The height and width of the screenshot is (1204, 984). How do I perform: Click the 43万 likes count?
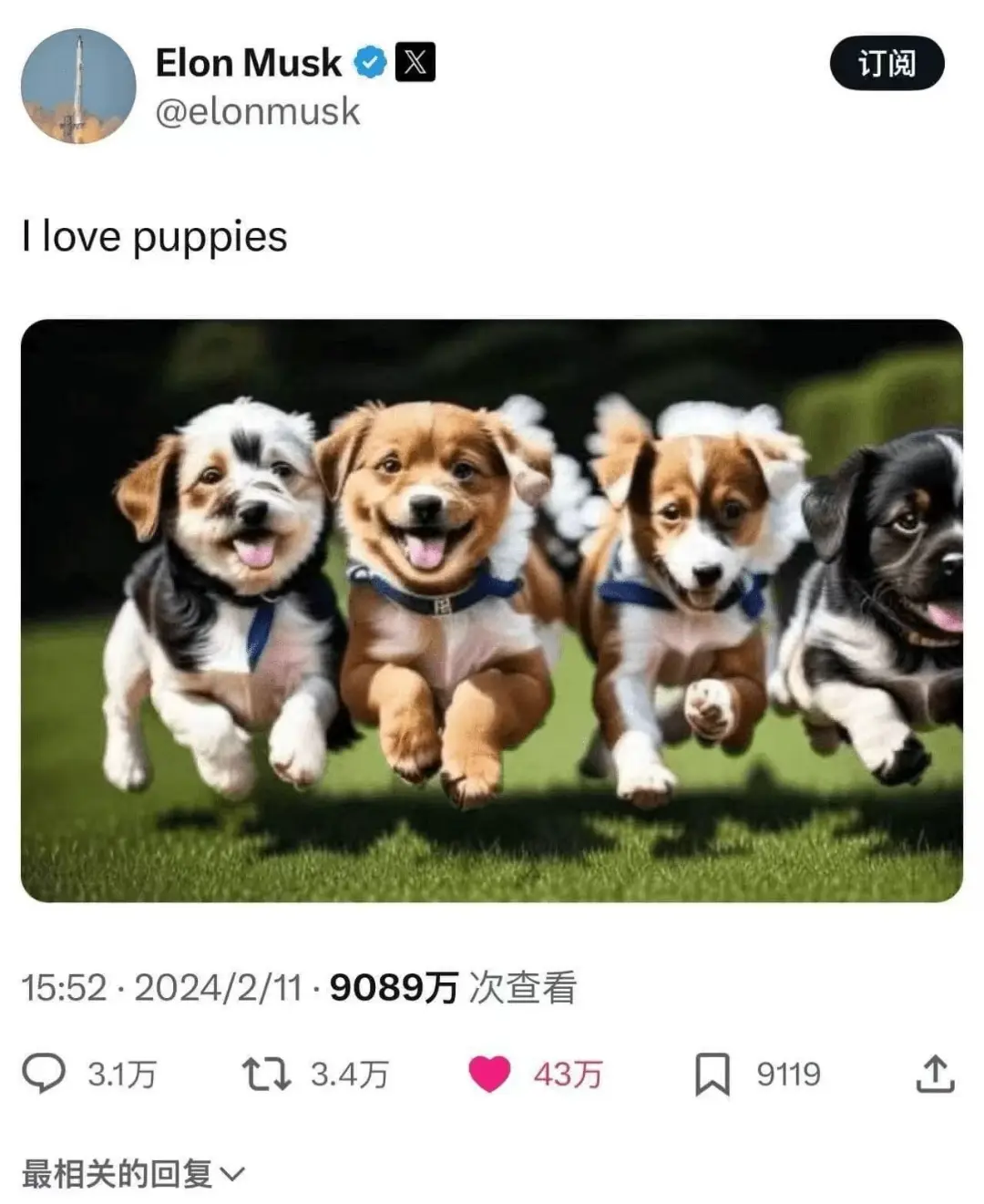[x=568, y=1075]
